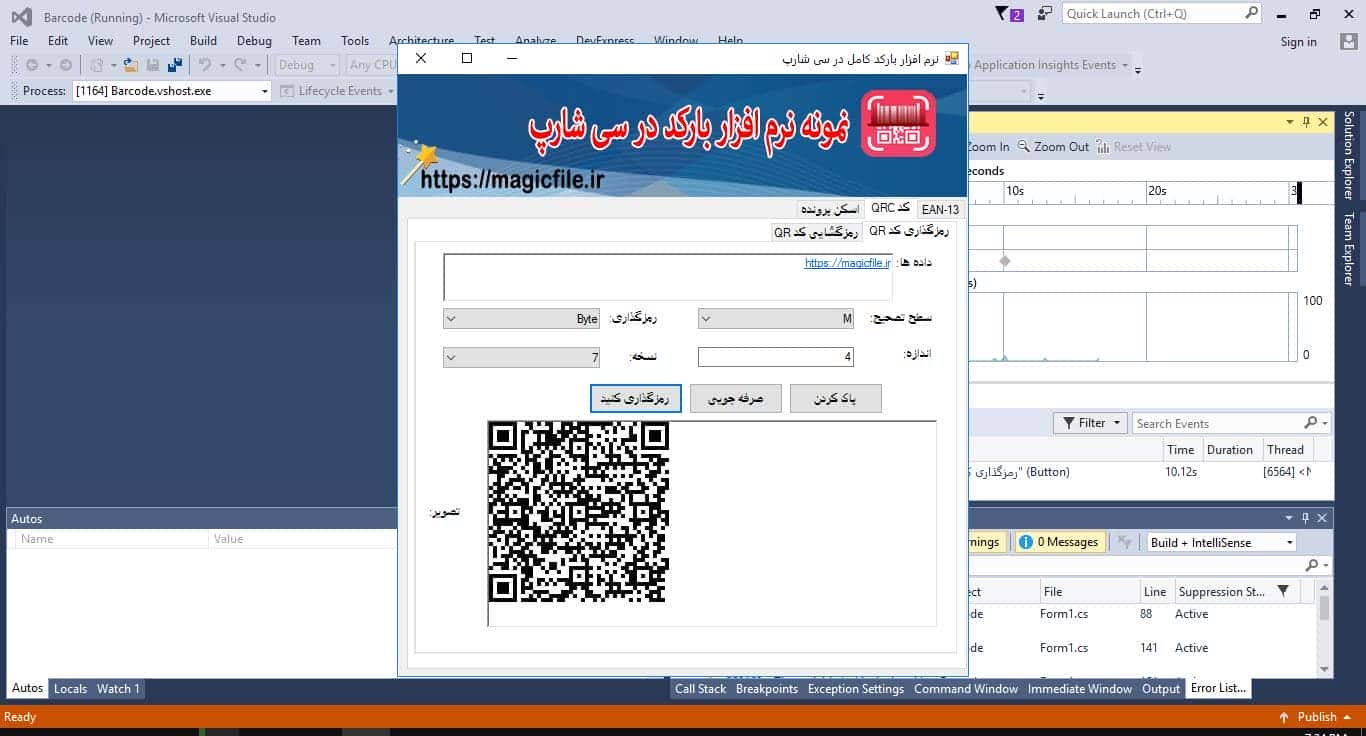Image resolution: width=1366 pixels, height=736 pixels.
Task: Open the View menu
Action: pos(100,41)
